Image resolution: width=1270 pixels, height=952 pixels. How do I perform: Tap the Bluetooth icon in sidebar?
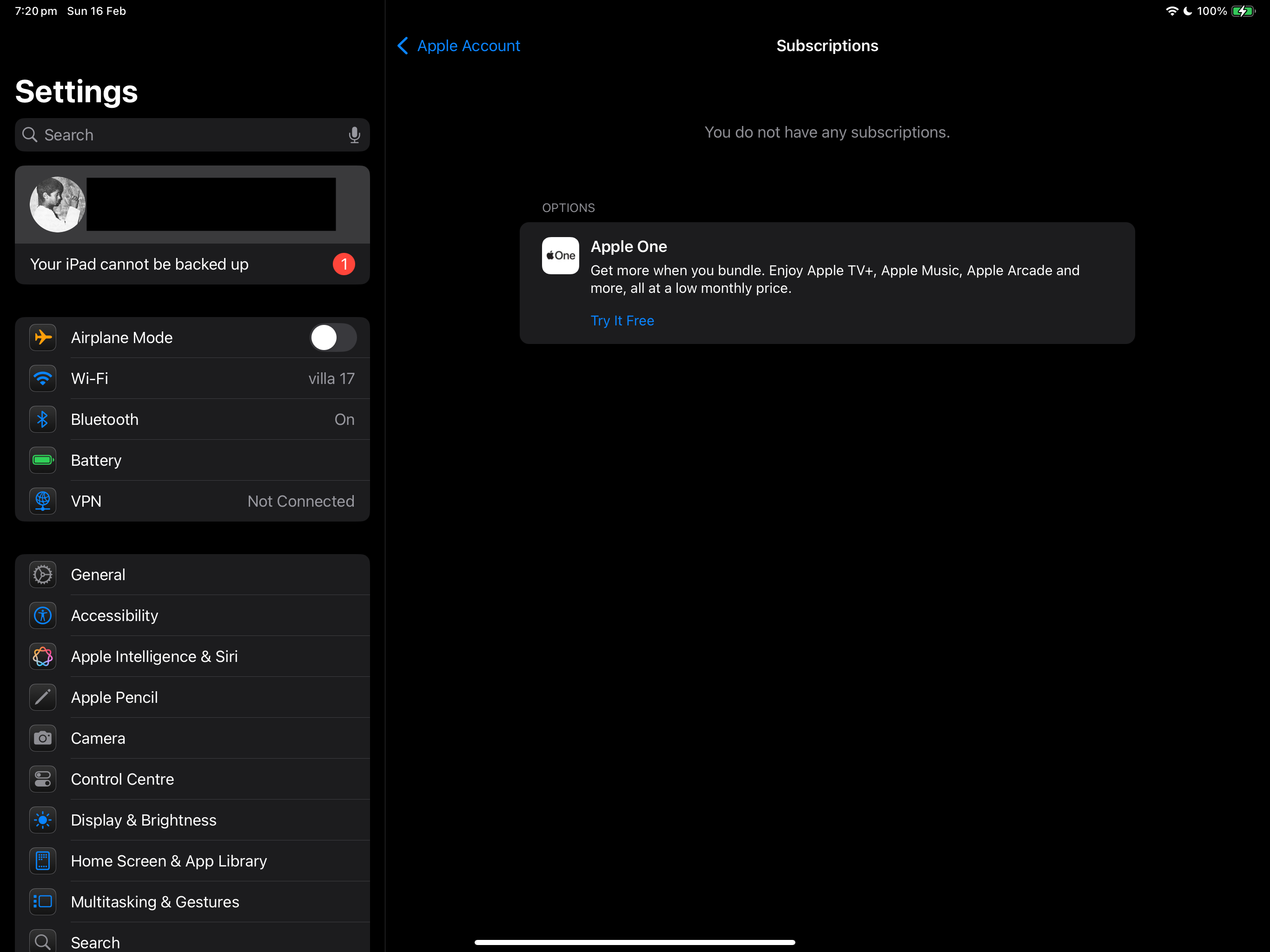42,419
